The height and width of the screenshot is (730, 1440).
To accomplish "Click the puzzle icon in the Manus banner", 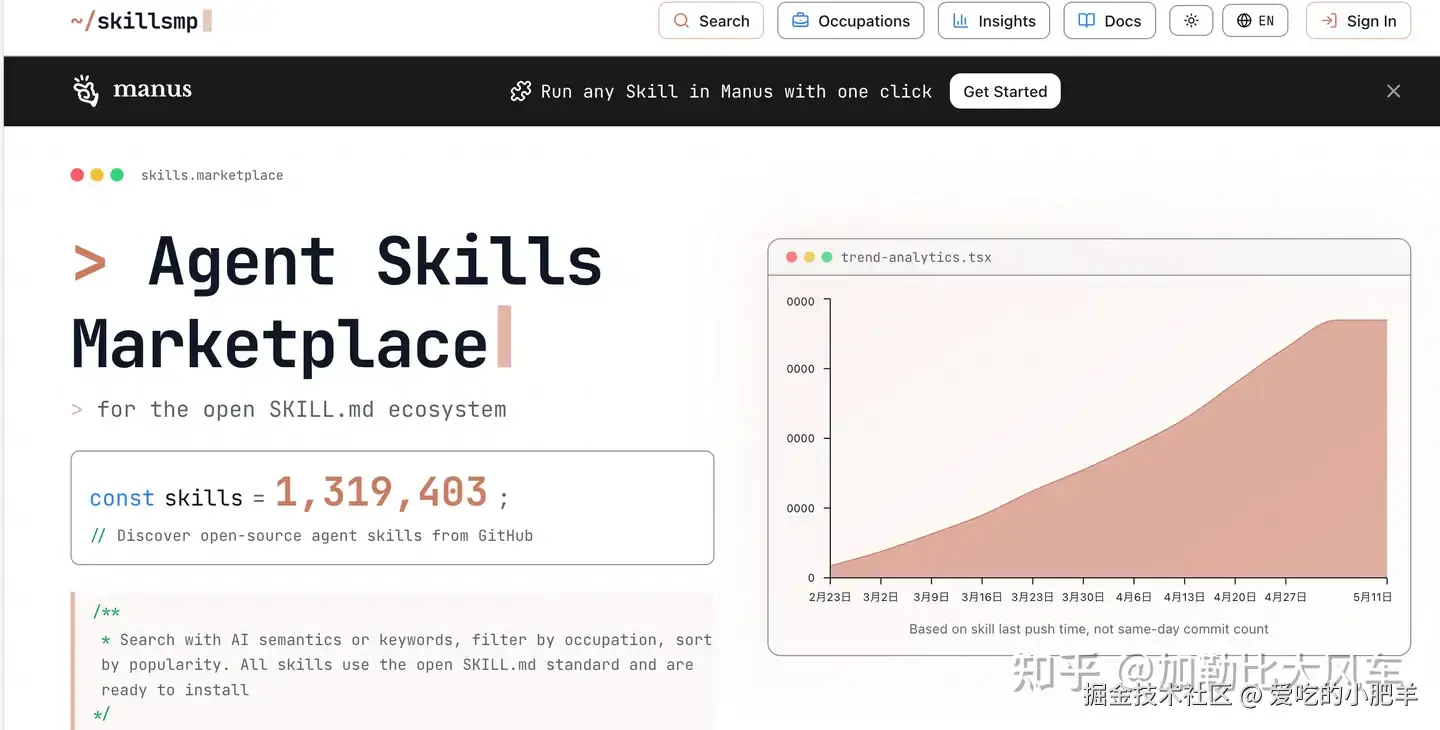I will [x=520, y=91].
